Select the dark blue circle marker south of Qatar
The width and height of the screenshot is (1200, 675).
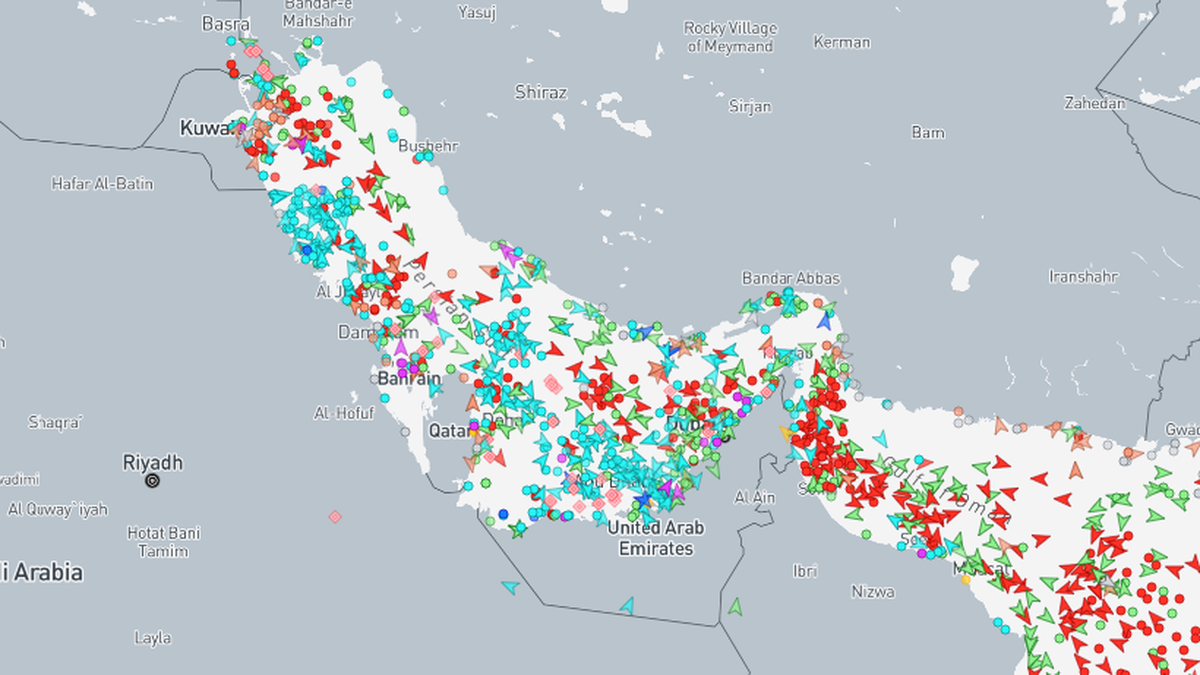[503, 514]
